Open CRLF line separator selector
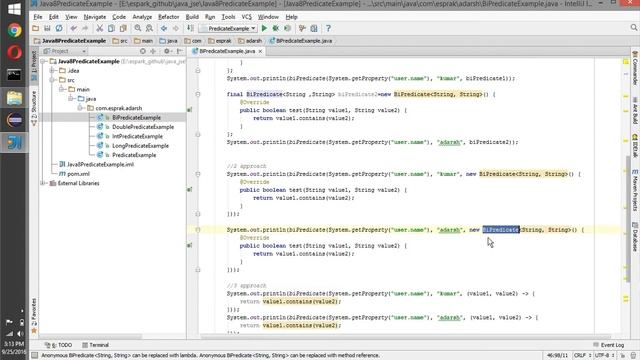Image resolution: width=640 pixels, height=360 pixels. (583, 356)
